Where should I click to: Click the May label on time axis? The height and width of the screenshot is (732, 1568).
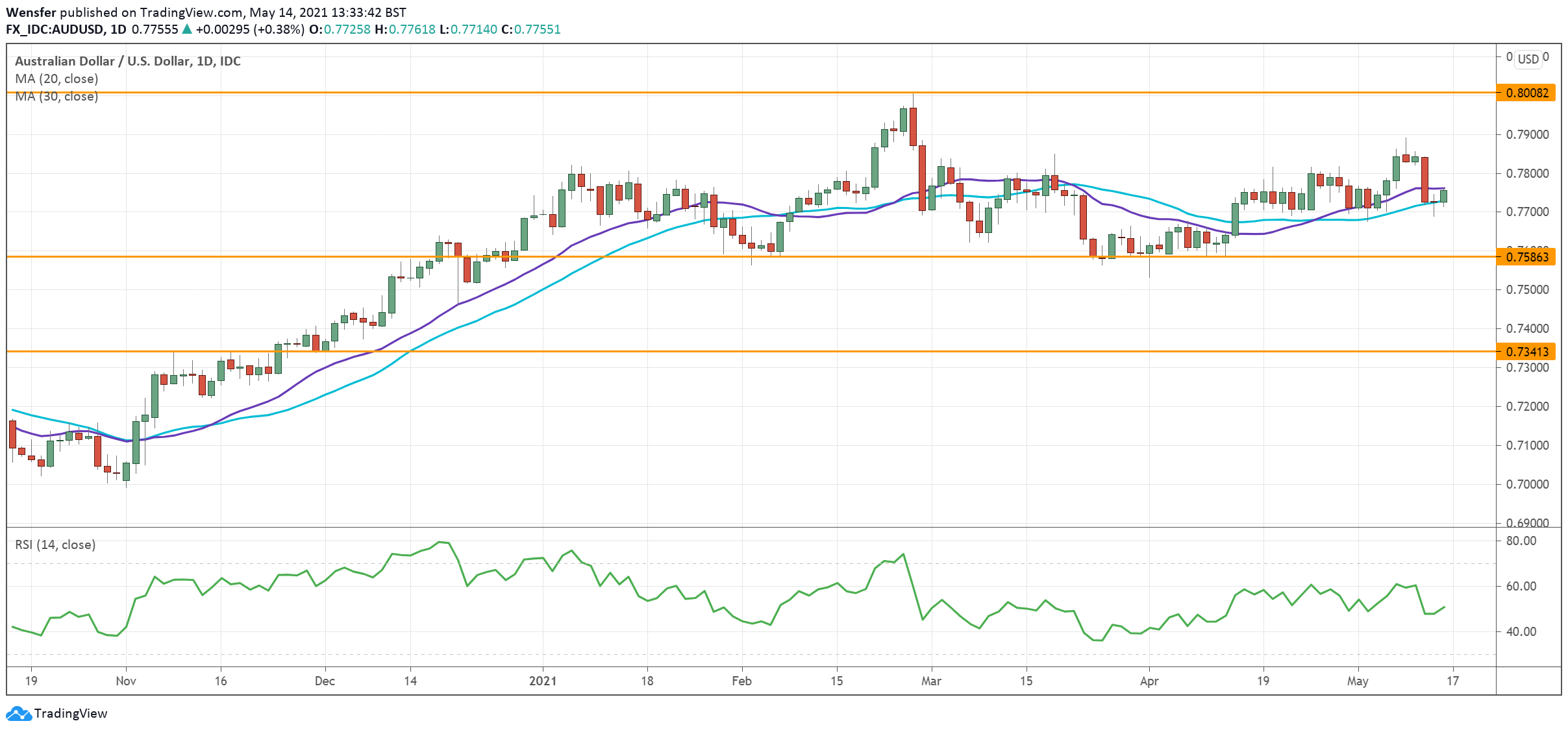point(1357,681)
